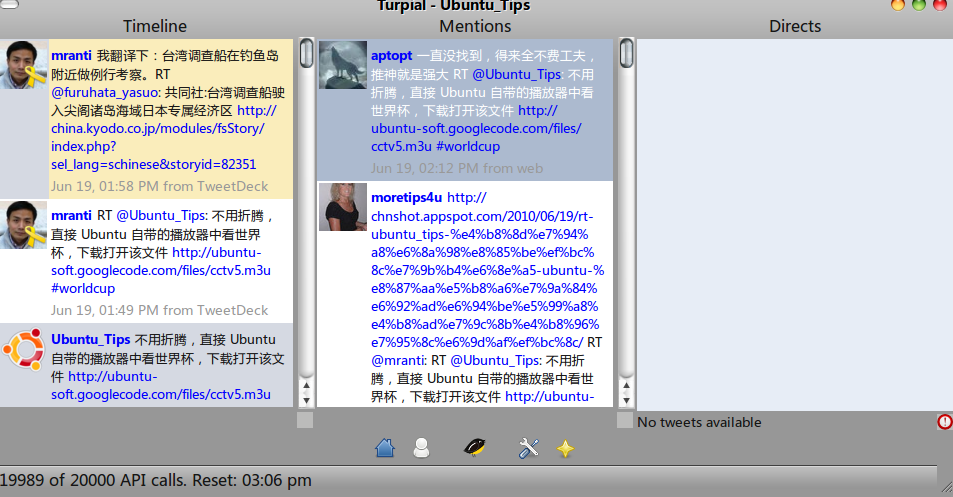Click the Mentions column header
Viewport: 953px width, 497px height.
coord(475,26)
